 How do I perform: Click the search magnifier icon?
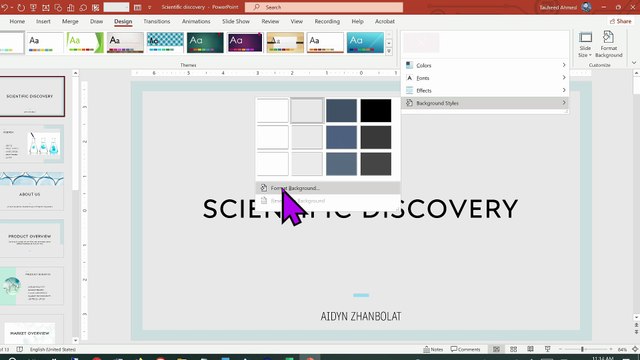[256, 7]
